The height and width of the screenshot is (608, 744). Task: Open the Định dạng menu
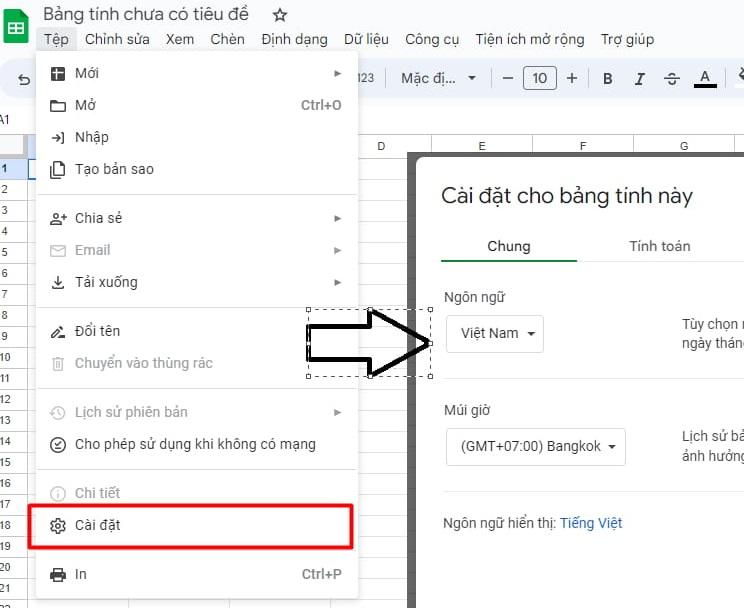tap(294, 39)
